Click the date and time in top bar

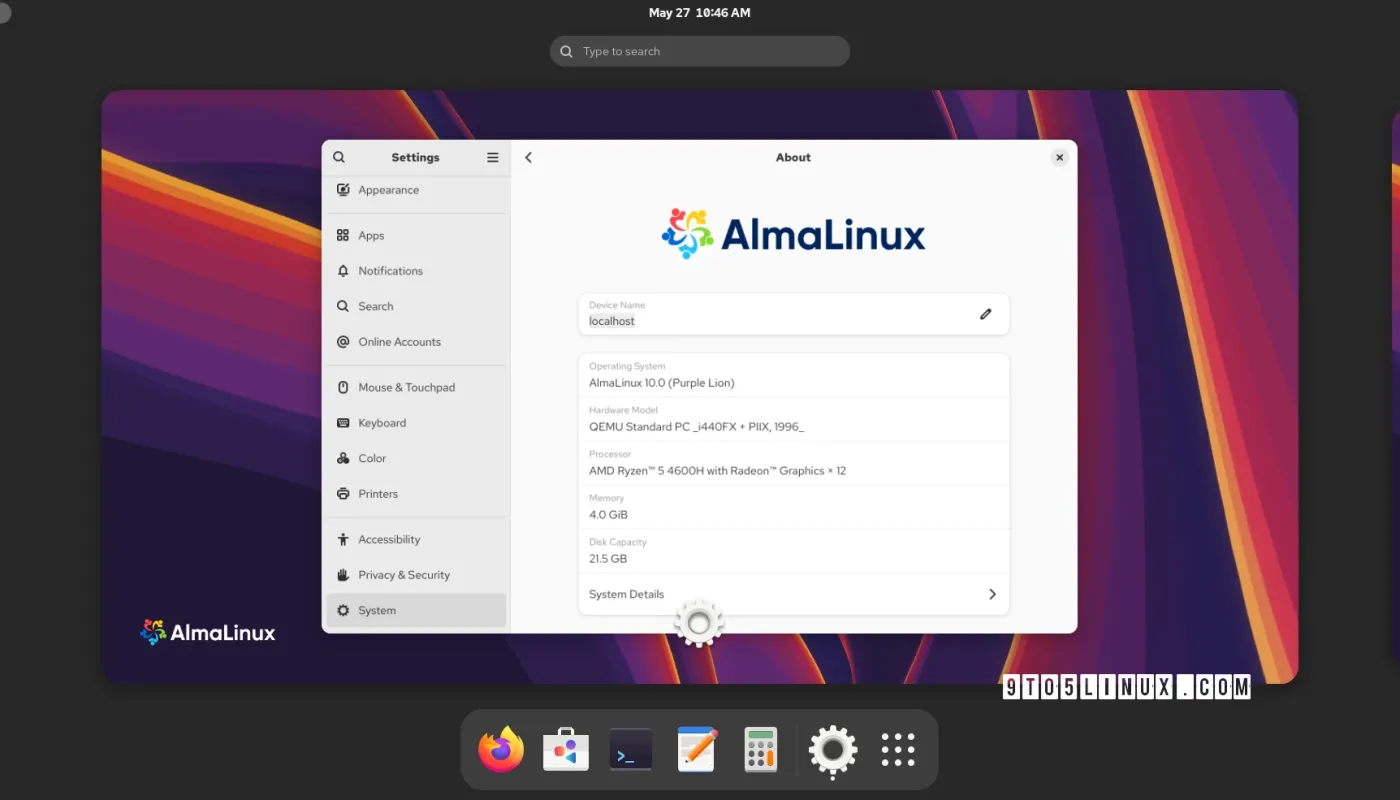699,13
